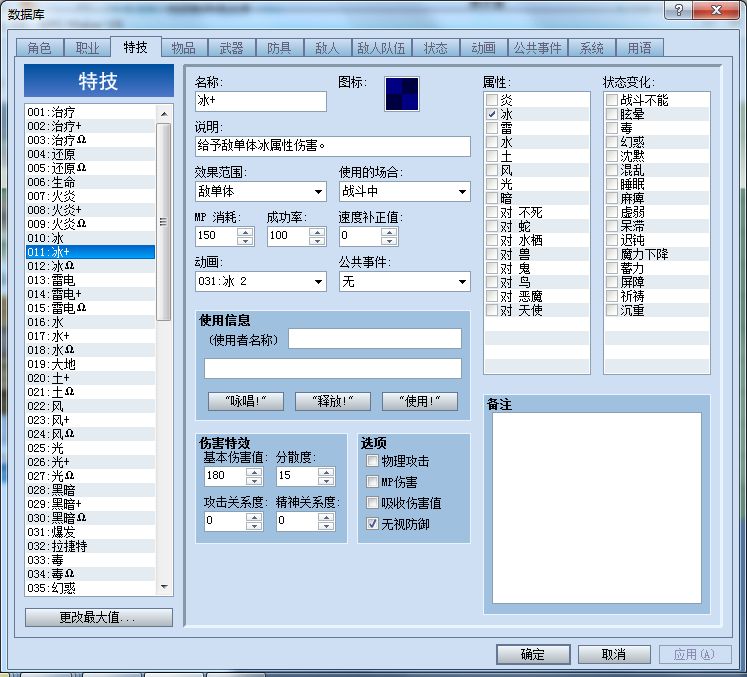Check the 睡眠 state change

click(x=612, y=184)
